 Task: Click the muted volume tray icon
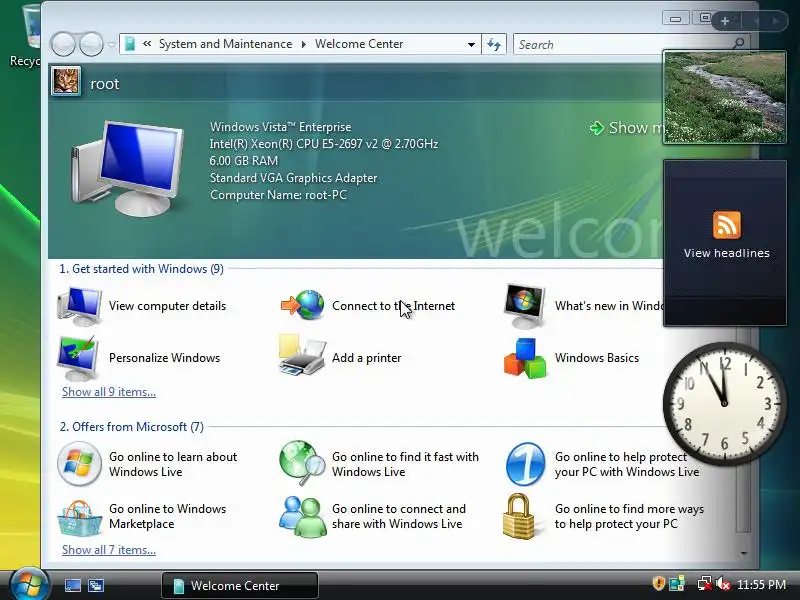click(x=722, y=584)
